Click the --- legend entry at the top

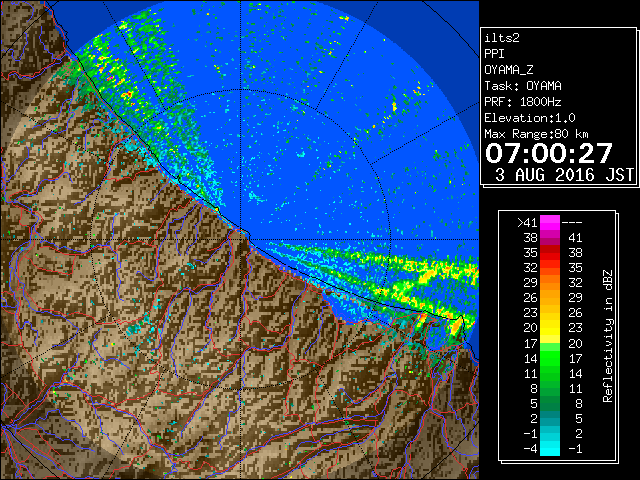[572, 223]
